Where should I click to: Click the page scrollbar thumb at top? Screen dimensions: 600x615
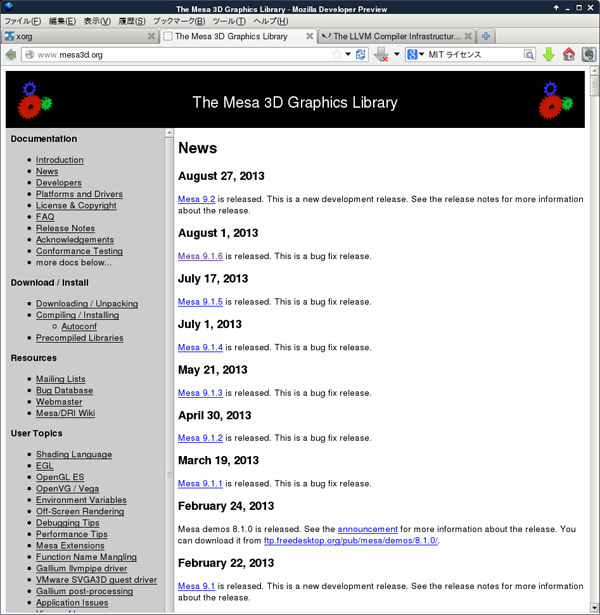pyautogui.click(x=595, y=86)
